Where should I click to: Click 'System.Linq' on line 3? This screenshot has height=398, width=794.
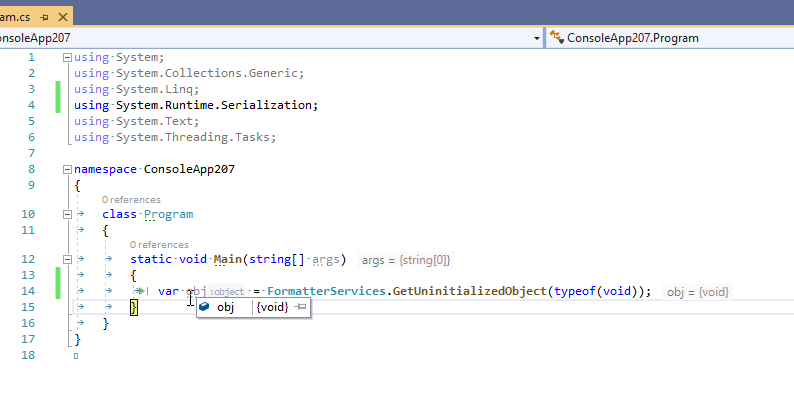click(x=155, y=89)
